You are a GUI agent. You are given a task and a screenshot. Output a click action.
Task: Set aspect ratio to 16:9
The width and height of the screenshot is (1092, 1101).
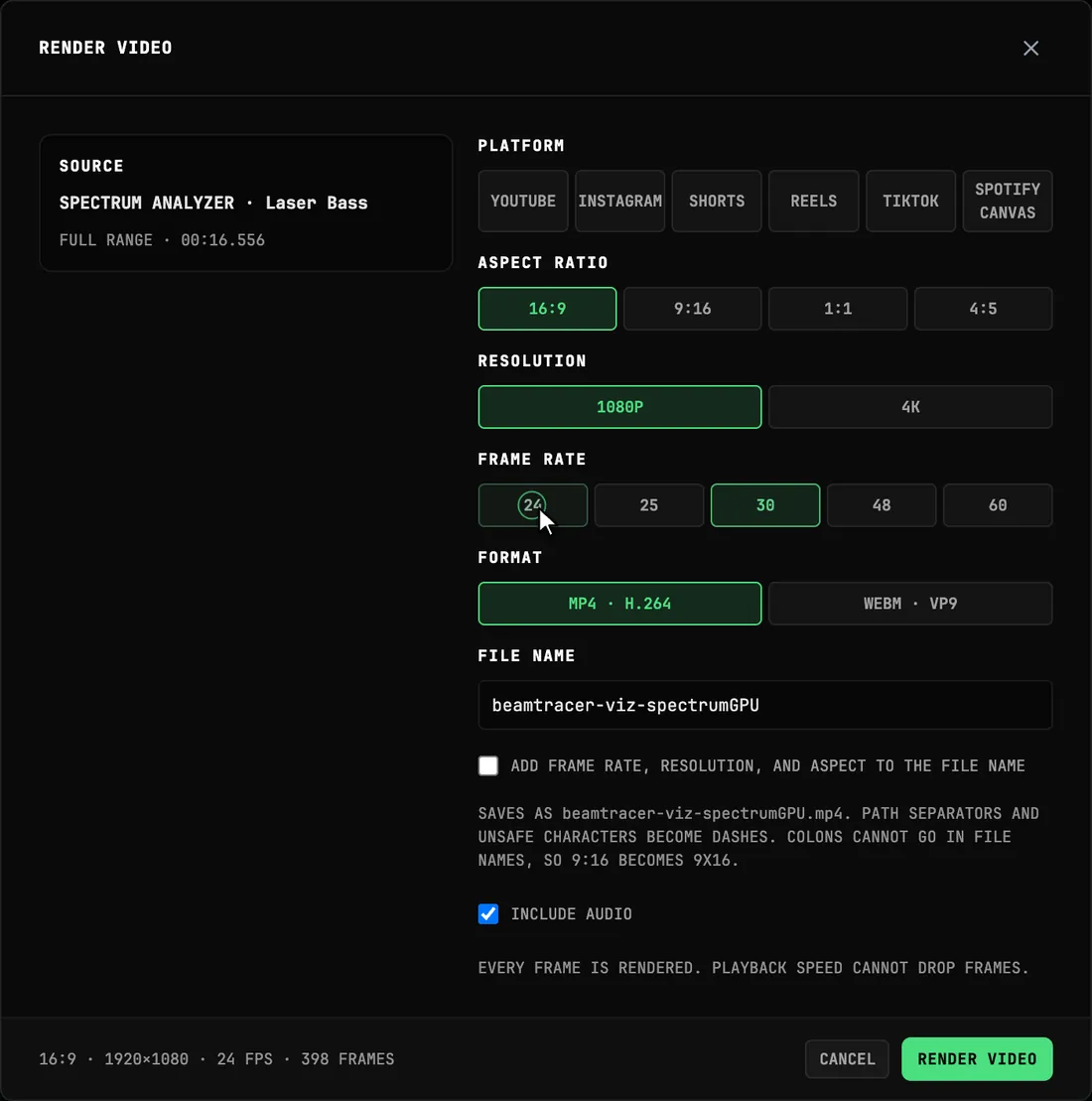[x=547, y=308]
